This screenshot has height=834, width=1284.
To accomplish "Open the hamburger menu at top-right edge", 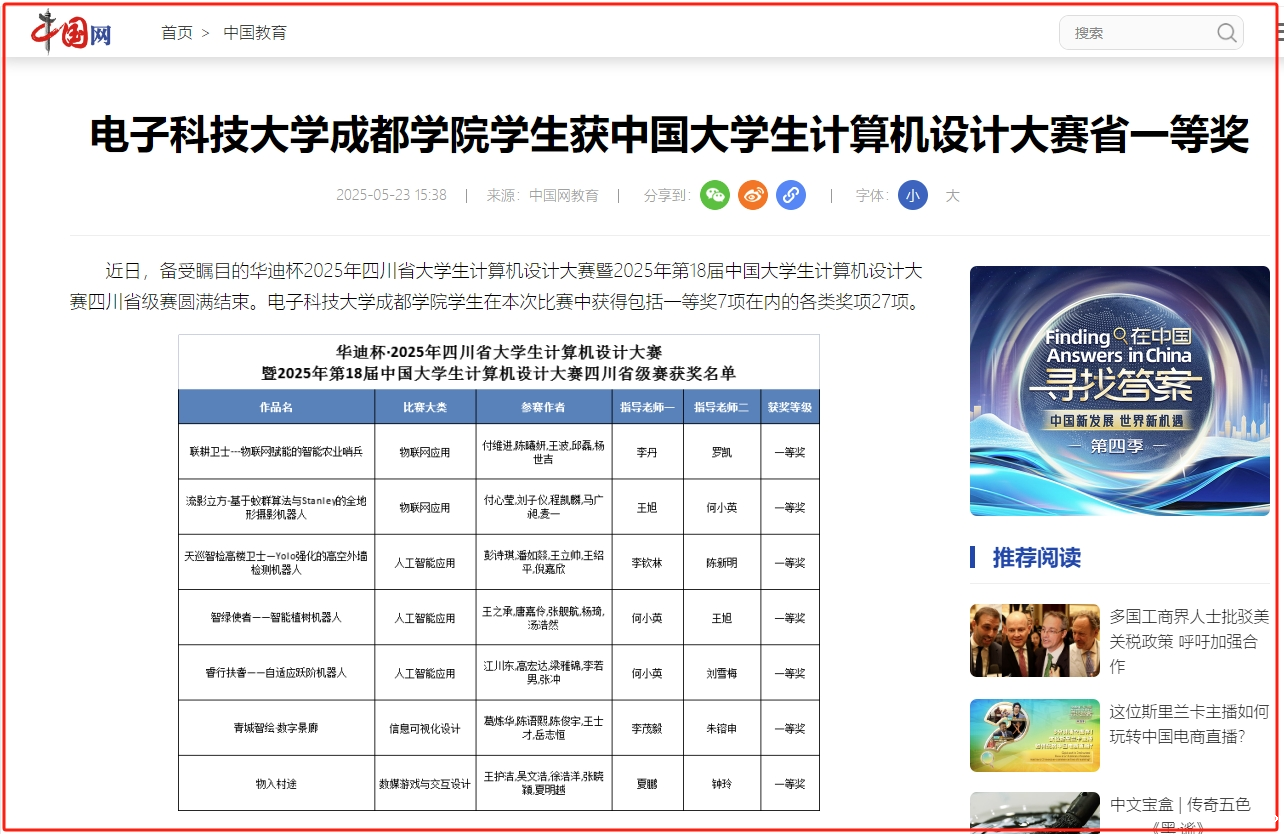I will click(x=1279, y=33).
